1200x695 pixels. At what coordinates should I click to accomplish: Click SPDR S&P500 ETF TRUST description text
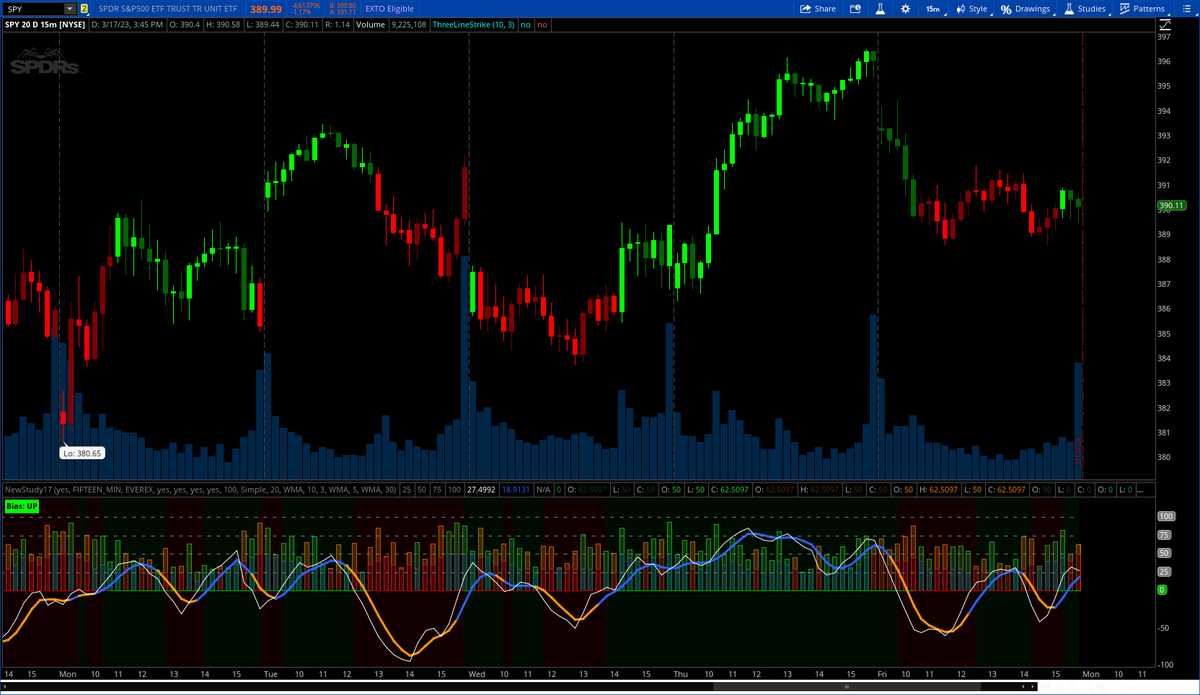click(x=168, y=9)
